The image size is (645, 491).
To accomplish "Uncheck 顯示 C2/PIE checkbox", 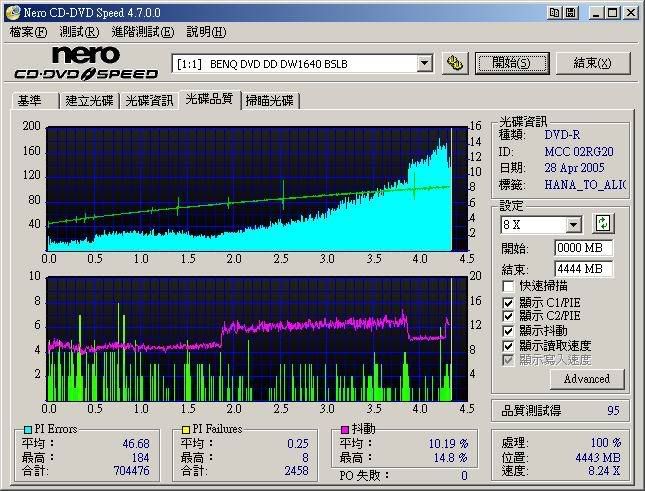I will [x=508, y=316].
